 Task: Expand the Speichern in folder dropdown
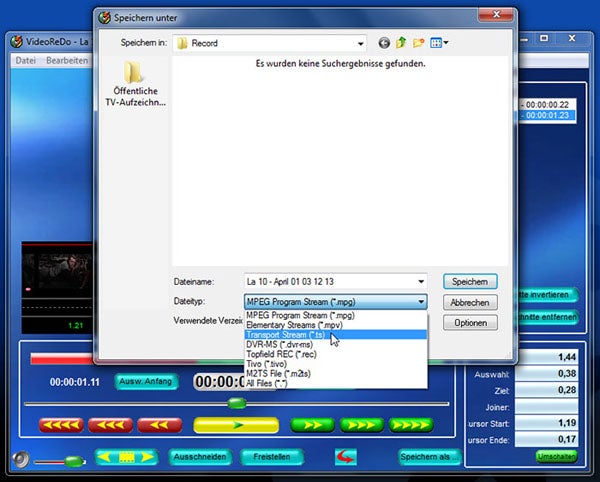pyautogui.click(x=360, y=44)
